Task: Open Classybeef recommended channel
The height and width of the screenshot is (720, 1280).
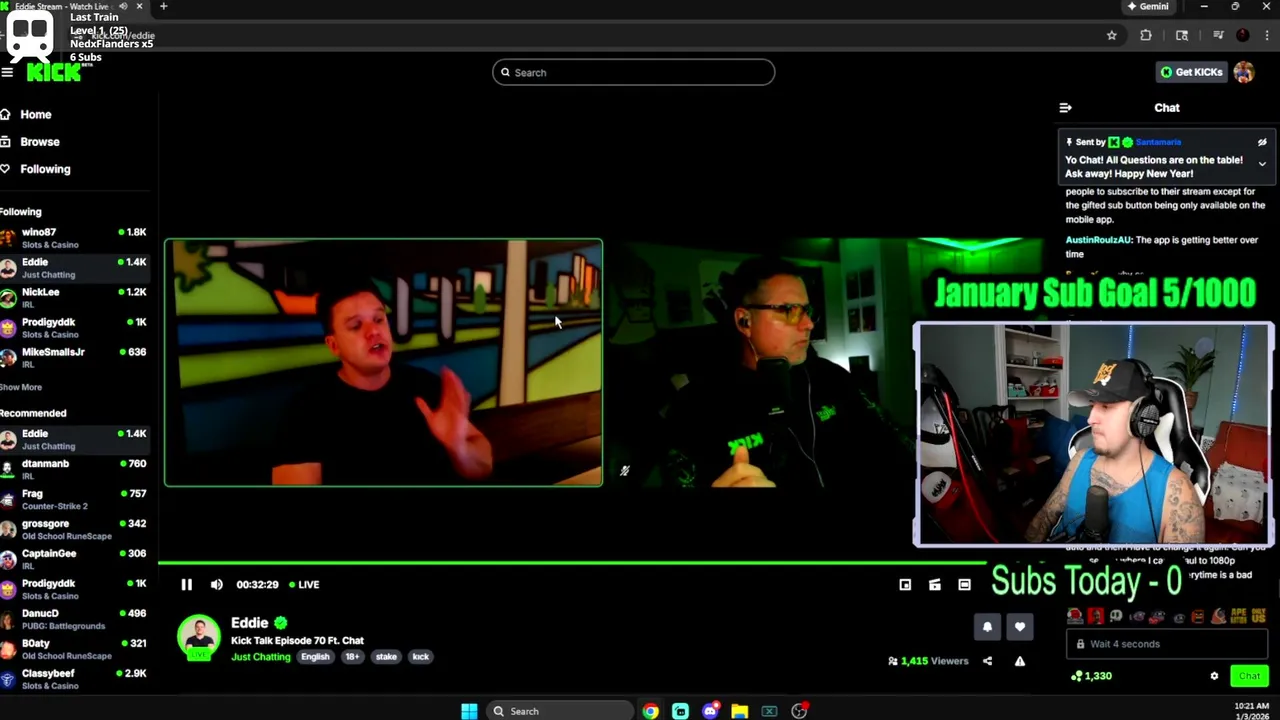Action: (x=75, y=679)
